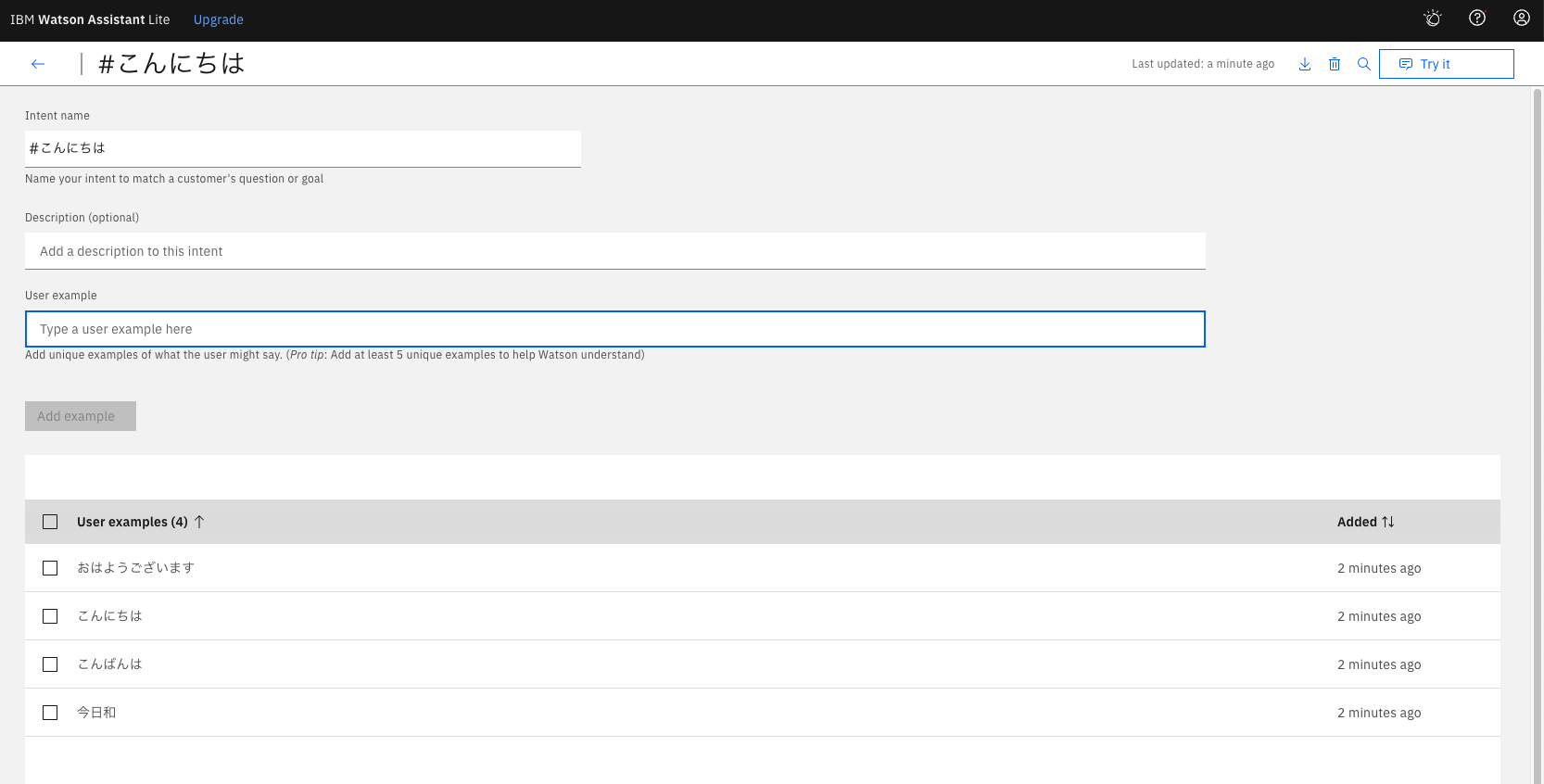Click the こんにちは example row text
This screenshot has width=1544, height=784.
coord(109,616)
